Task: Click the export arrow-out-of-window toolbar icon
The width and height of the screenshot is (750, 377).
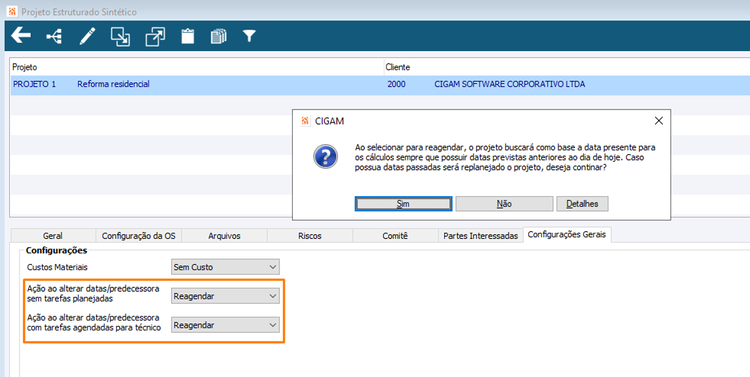Action: pyautogui.click(x=155, y=36)
